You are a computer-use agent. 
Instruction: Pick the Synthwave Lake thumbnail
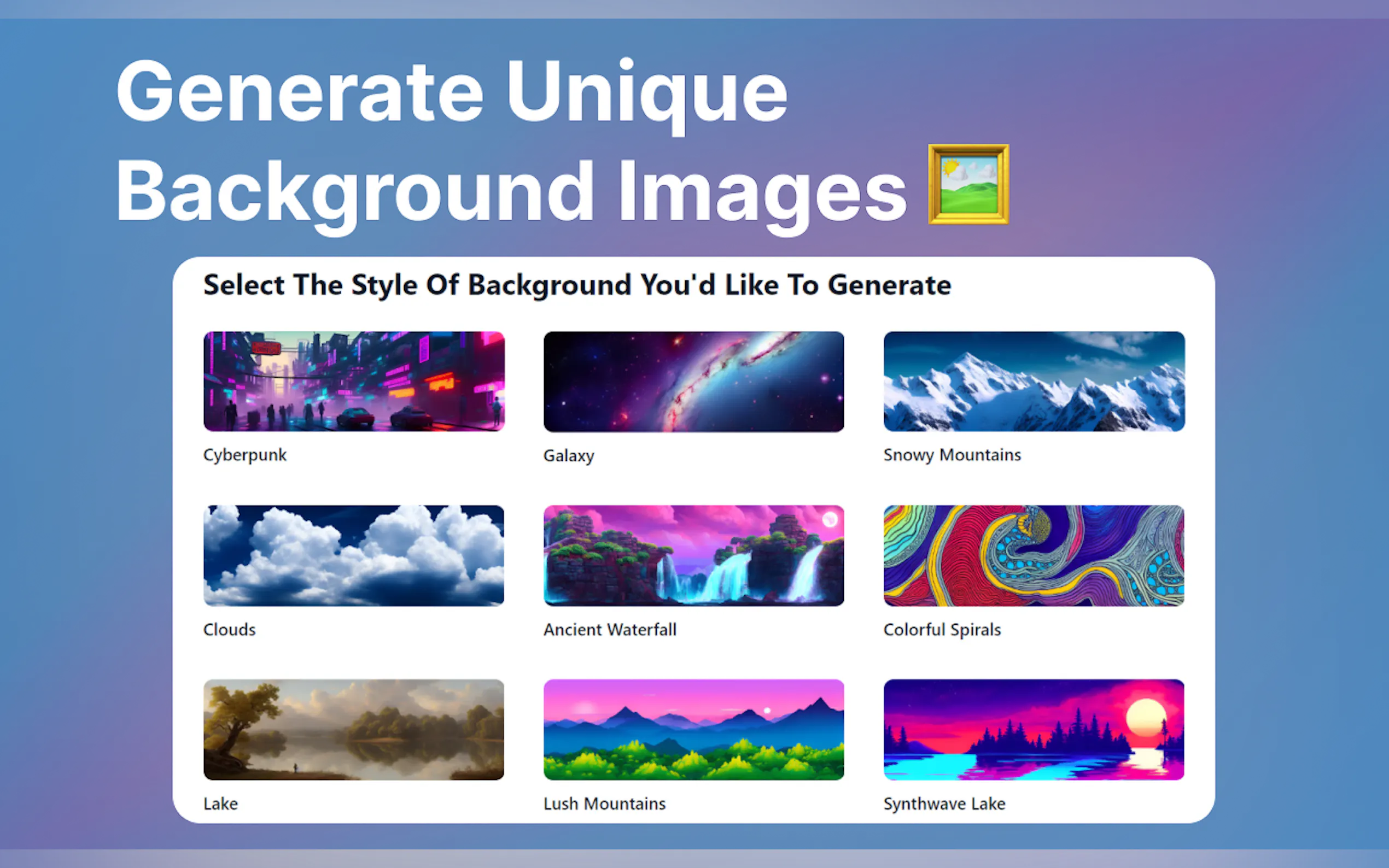[x=1034, y=729]
